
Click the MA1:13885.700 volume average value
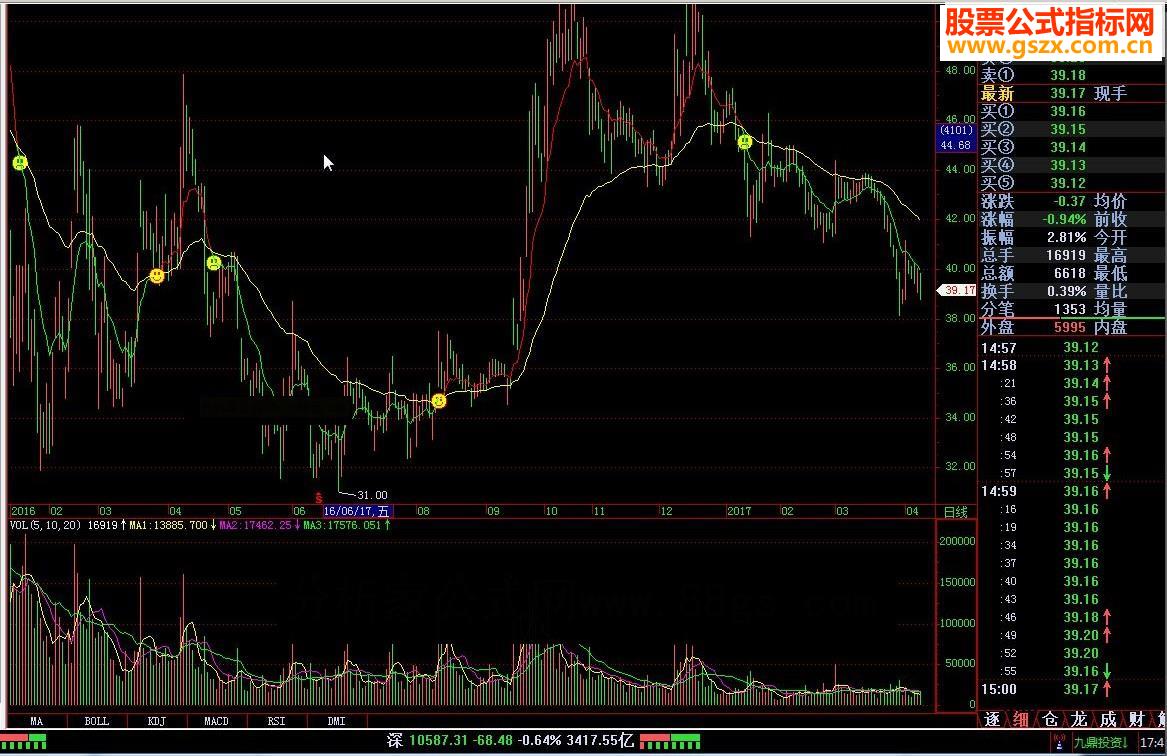pyautogui.click(x=168, y=525)
